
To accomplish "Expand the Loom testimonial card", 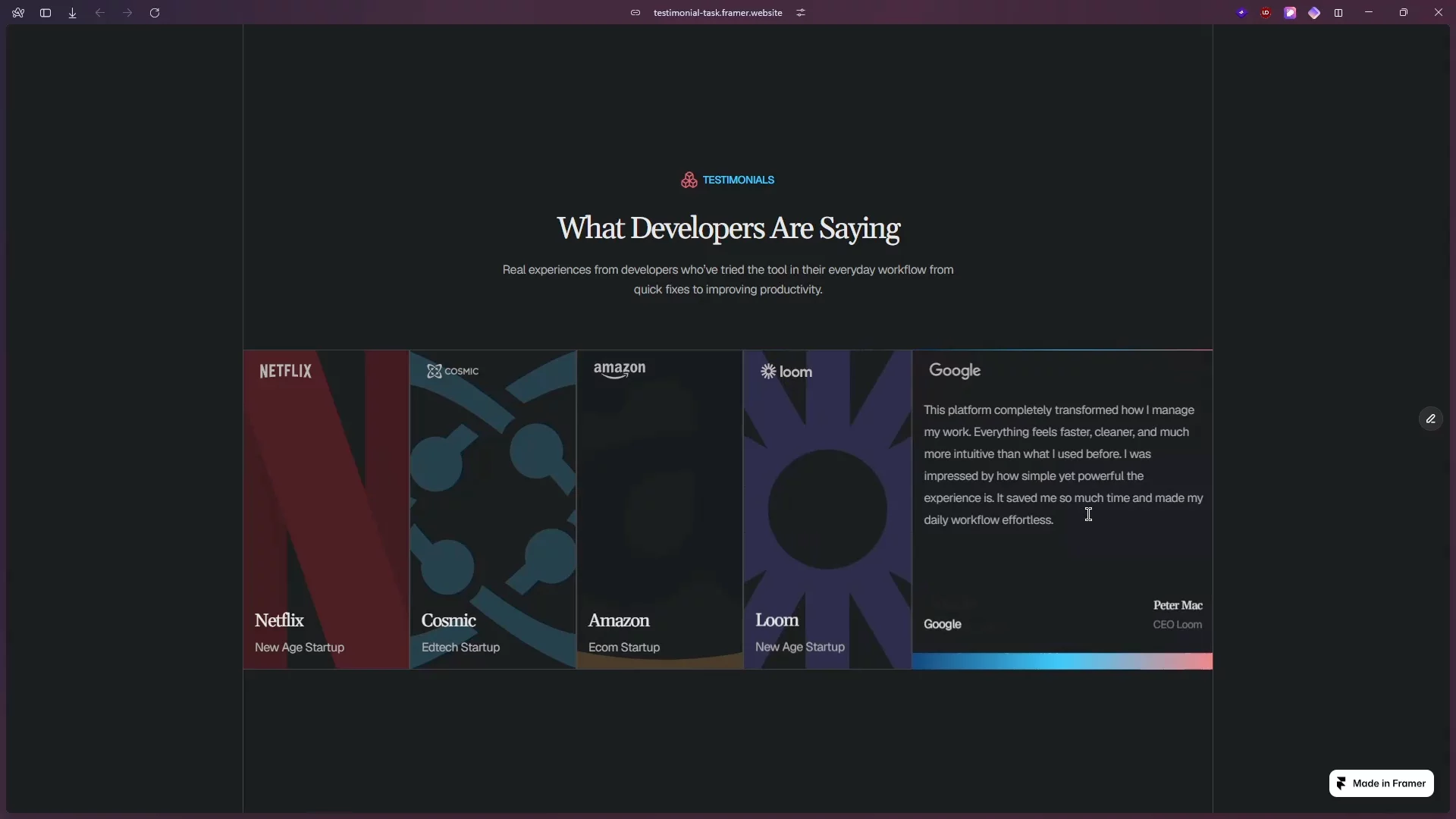I will (827, 510).
